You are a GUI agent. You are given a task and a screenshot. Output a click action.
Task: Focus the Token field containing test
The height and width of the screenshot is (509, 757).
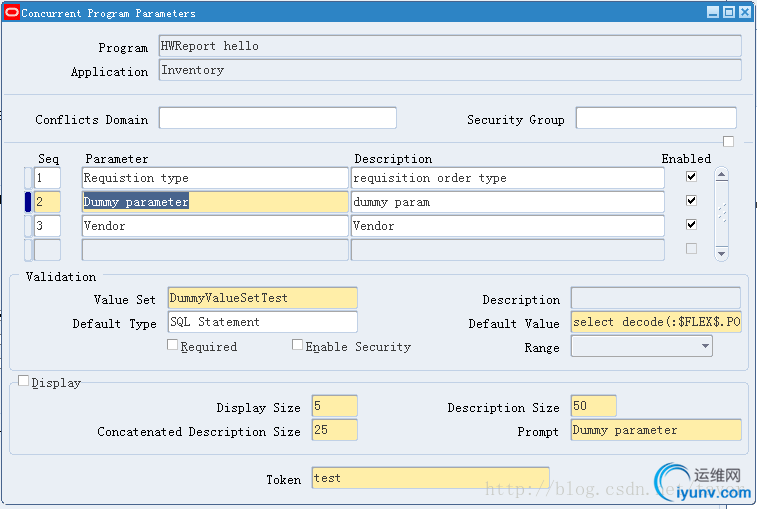(430, 478)
